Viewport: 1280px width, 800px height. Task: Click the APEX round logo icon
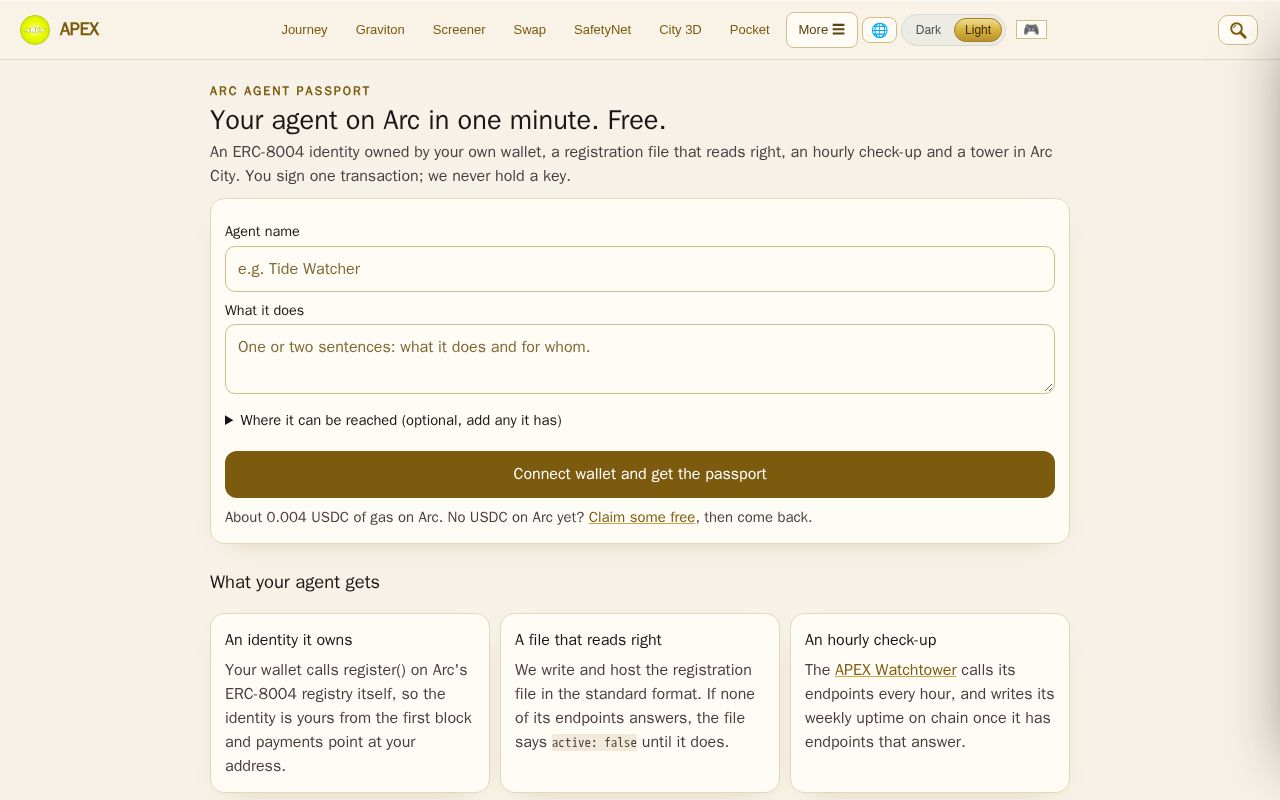tap(35, 30)
